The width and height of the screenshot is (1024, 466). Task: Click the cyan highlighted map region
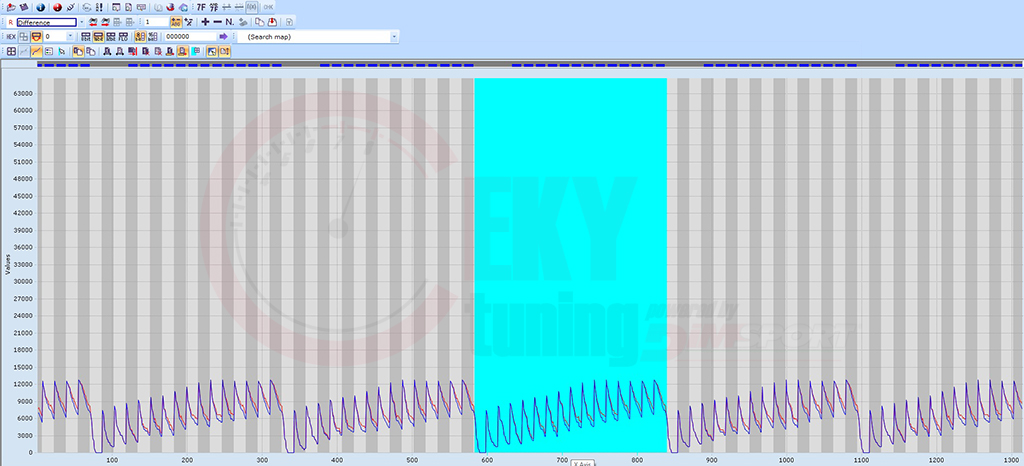pyautogui.click(x=570, y=265)
